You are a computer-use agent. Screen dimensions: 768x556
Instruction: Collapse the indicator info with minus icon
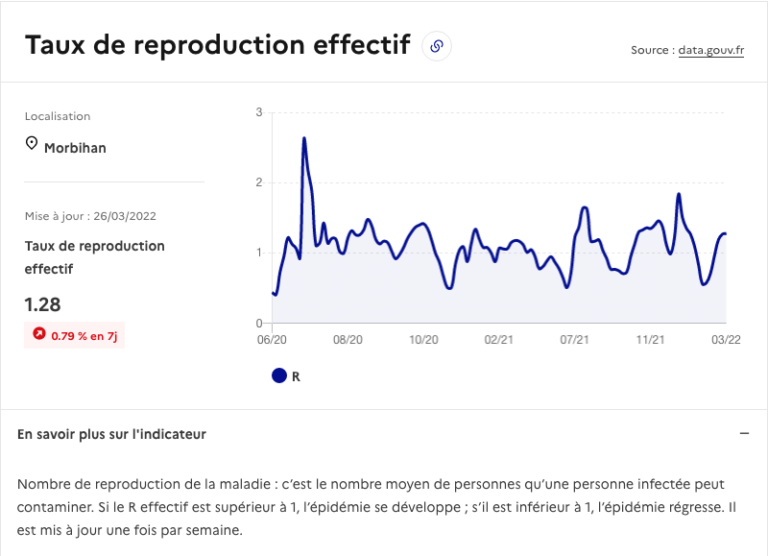click(744, 434)
